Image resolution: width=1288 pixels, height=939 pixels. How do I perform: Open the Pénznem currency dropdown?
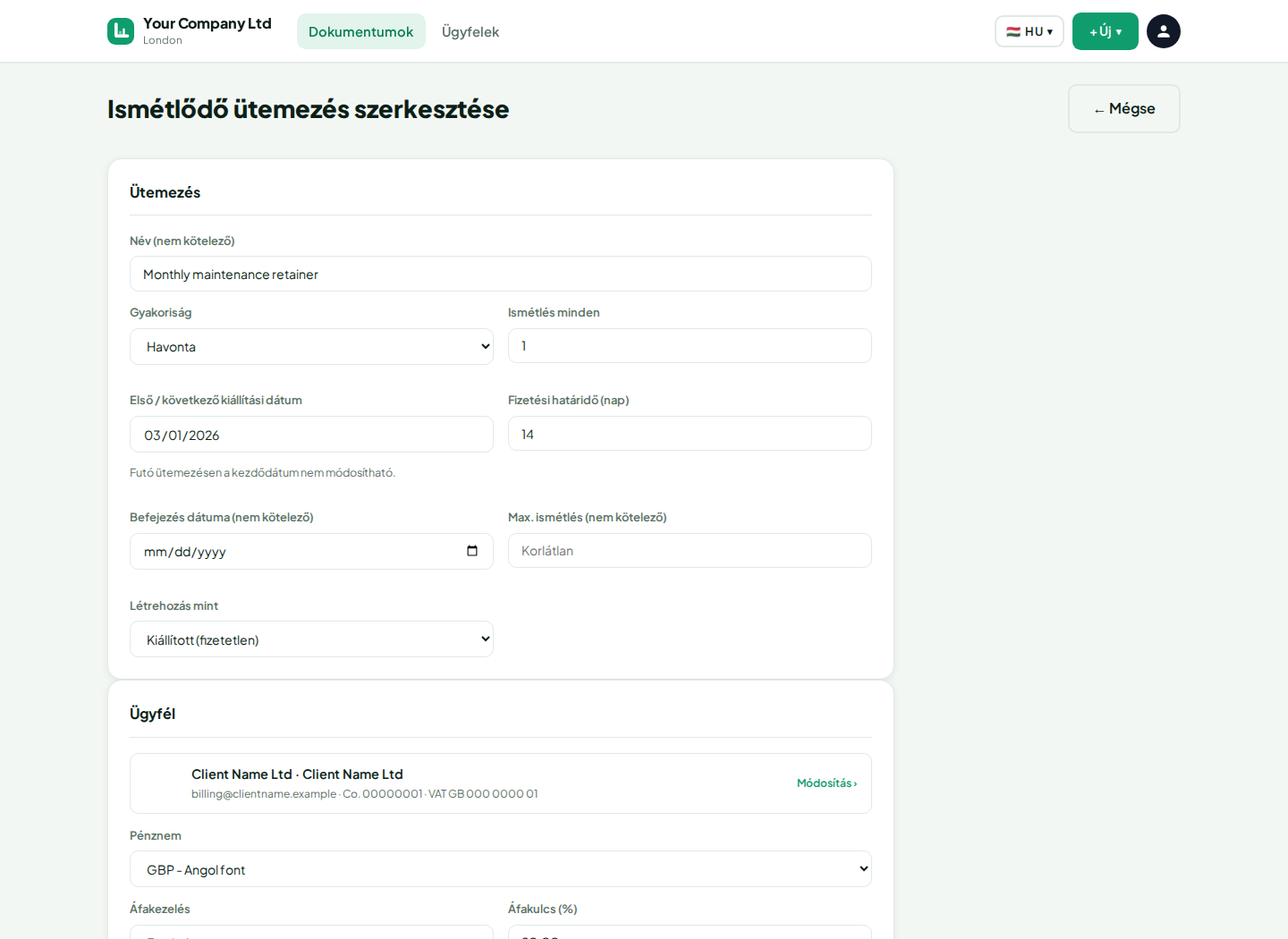tap(501, 869)
